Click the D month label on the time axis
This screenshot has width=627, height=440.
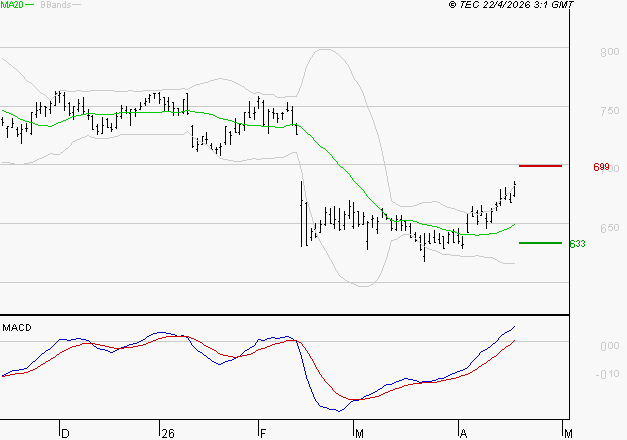click(x=66, y=433)
